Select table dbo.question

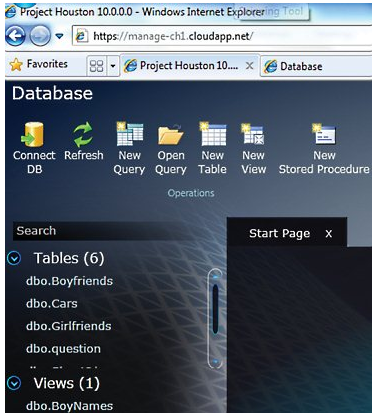63,349
